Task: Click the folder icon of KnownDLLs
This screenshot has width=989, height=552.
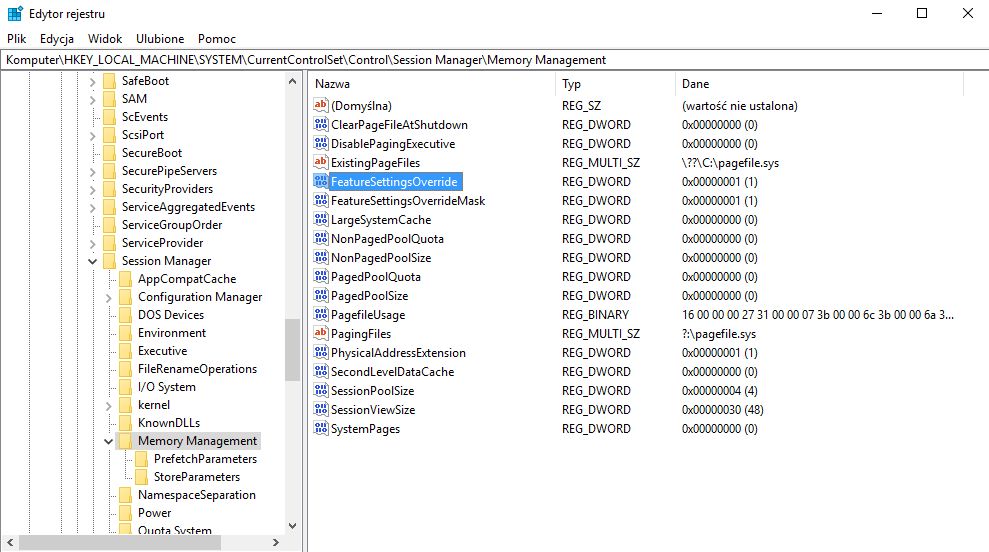Action: point(126,423)
